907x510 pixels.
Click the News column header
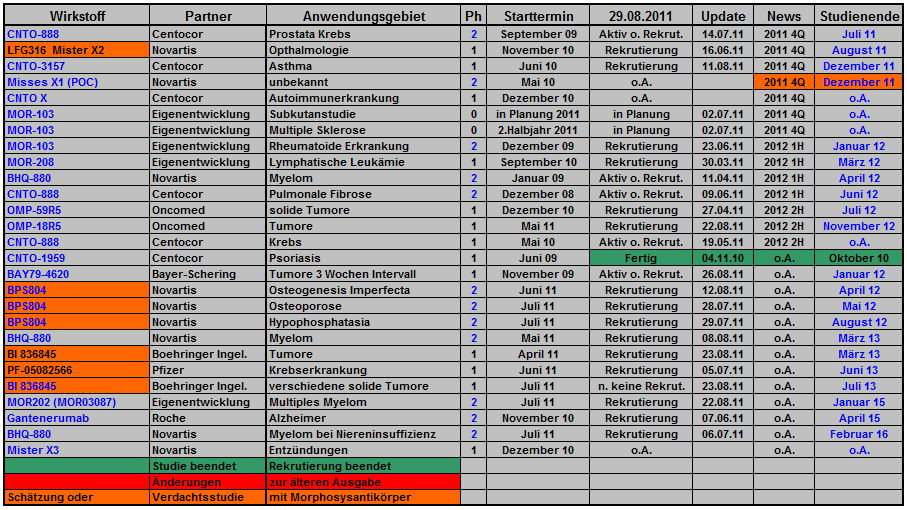pyautogui.click(x=784, y=16)
